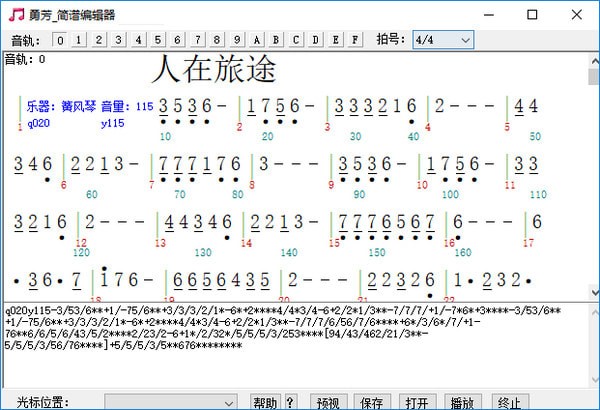The image size is (600, 410).
Task: Stop playback with 终止 button
Action: point(510,402)
